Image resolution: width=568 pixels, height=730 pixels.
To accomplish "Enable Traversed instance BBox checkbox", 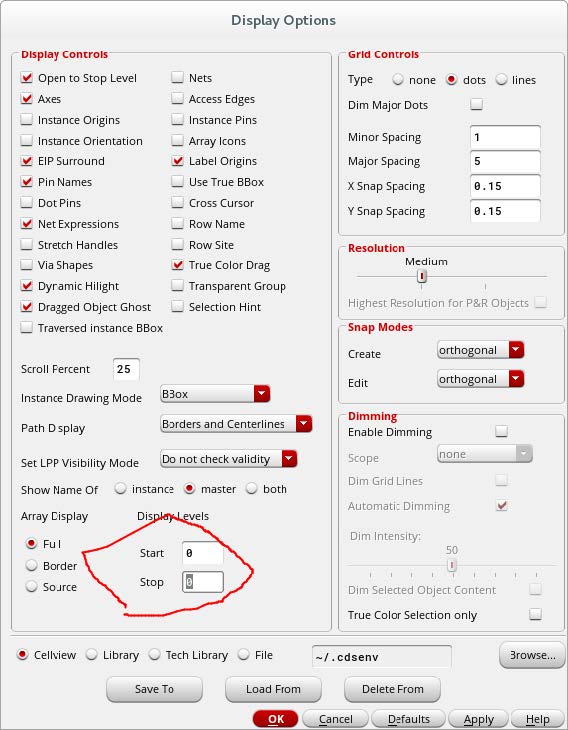I will (x=27, y=328).
